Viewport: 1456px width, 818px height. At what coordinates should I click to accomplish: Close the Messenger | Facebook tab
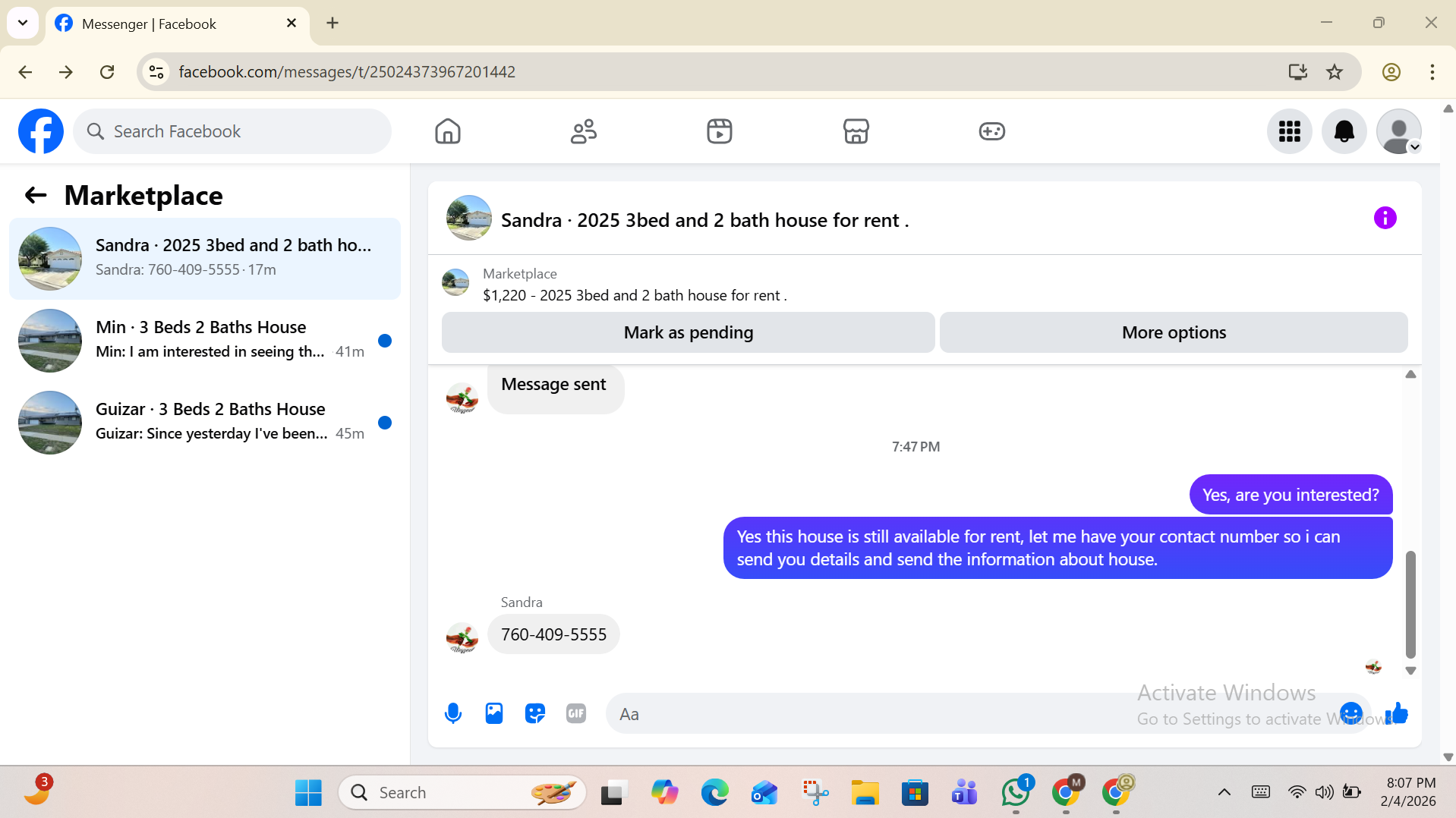tap(292, 24)
